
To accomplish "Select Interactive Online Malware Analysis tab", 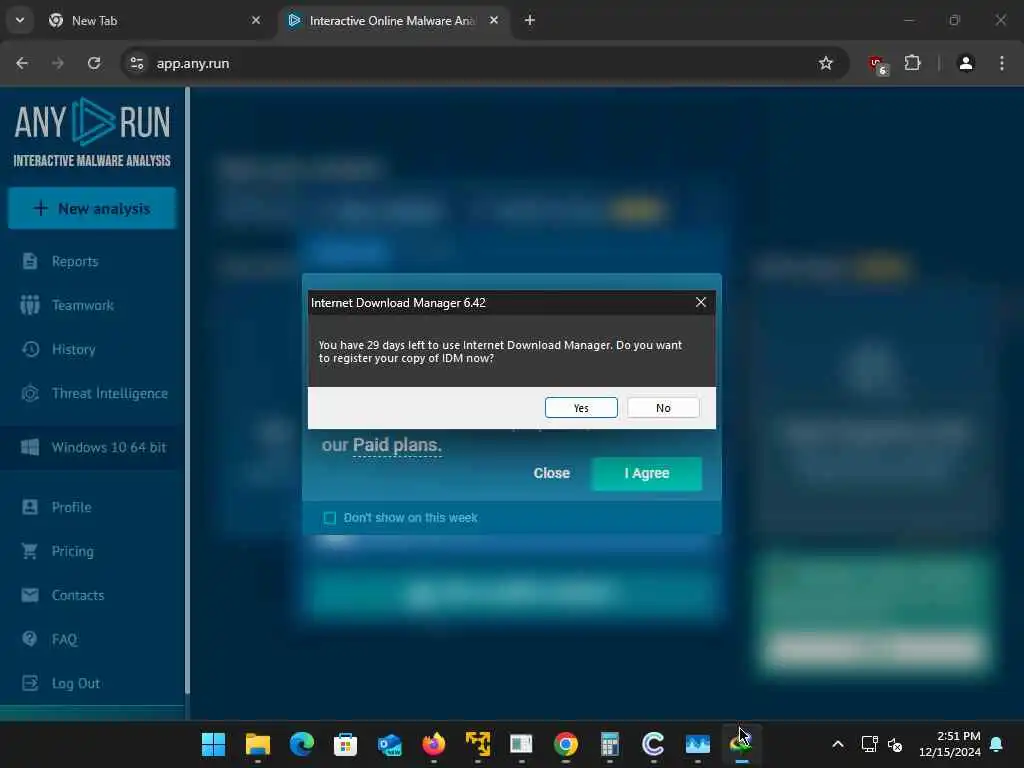I will coord(392,20).
